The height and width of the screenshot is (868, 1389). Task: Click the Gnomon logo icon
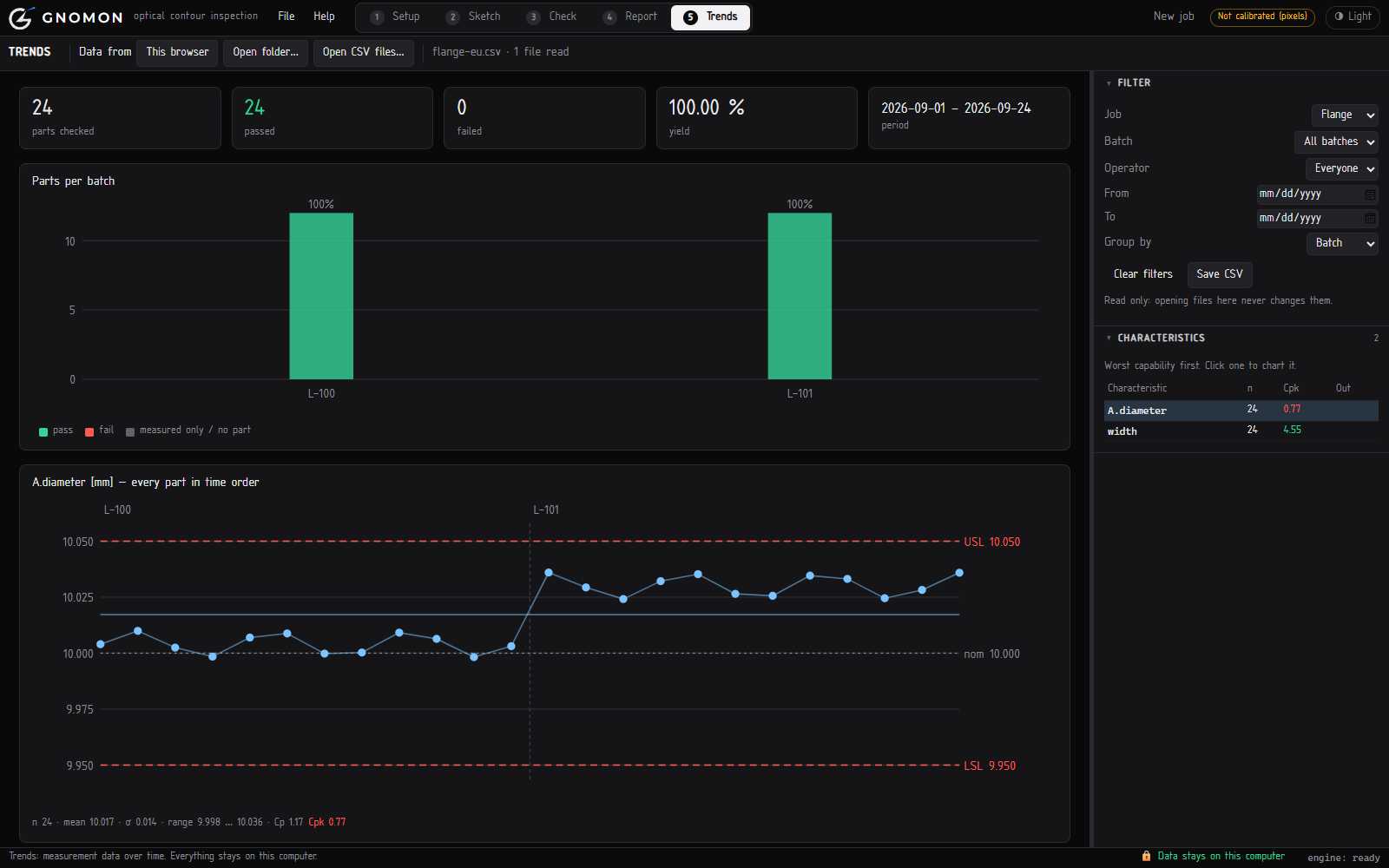click(21, 17)
